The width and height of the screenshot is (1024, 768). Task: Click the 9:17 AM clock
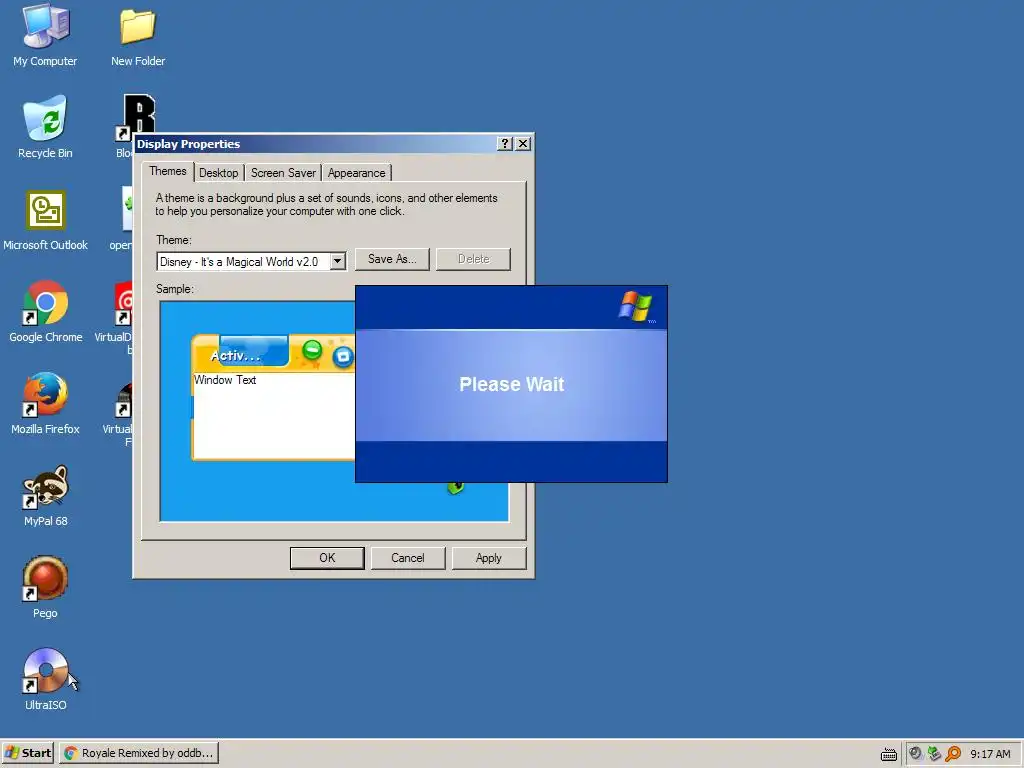tap(990, 754)
